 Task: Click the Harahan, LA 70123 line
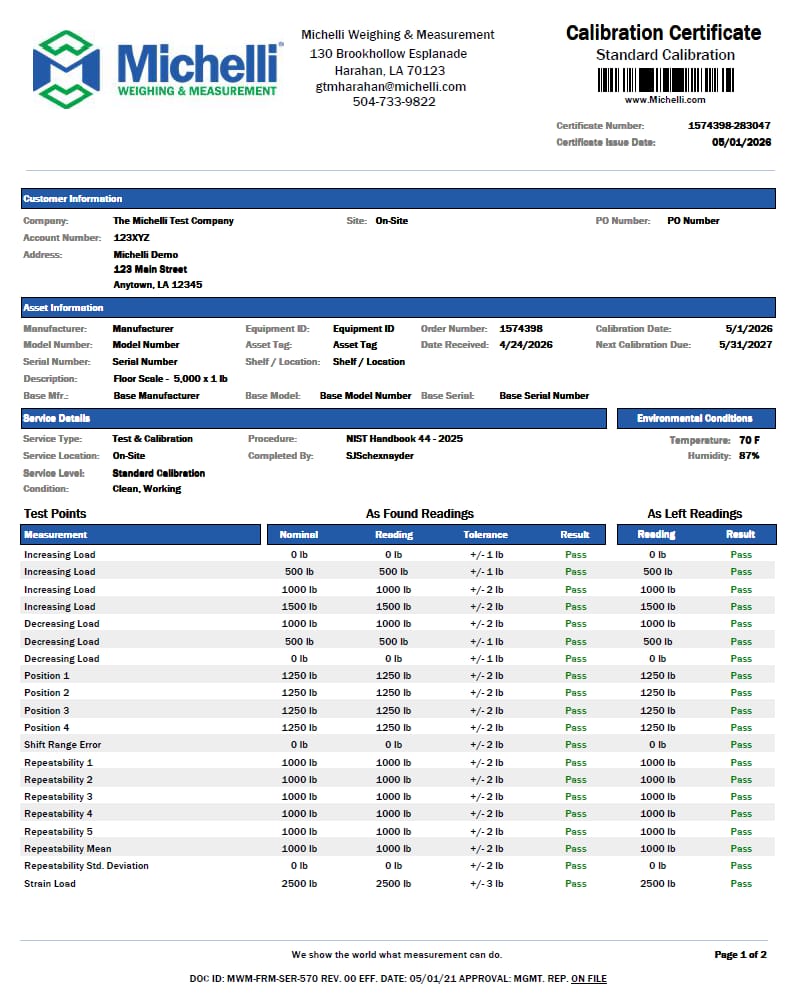pos(390,70)
